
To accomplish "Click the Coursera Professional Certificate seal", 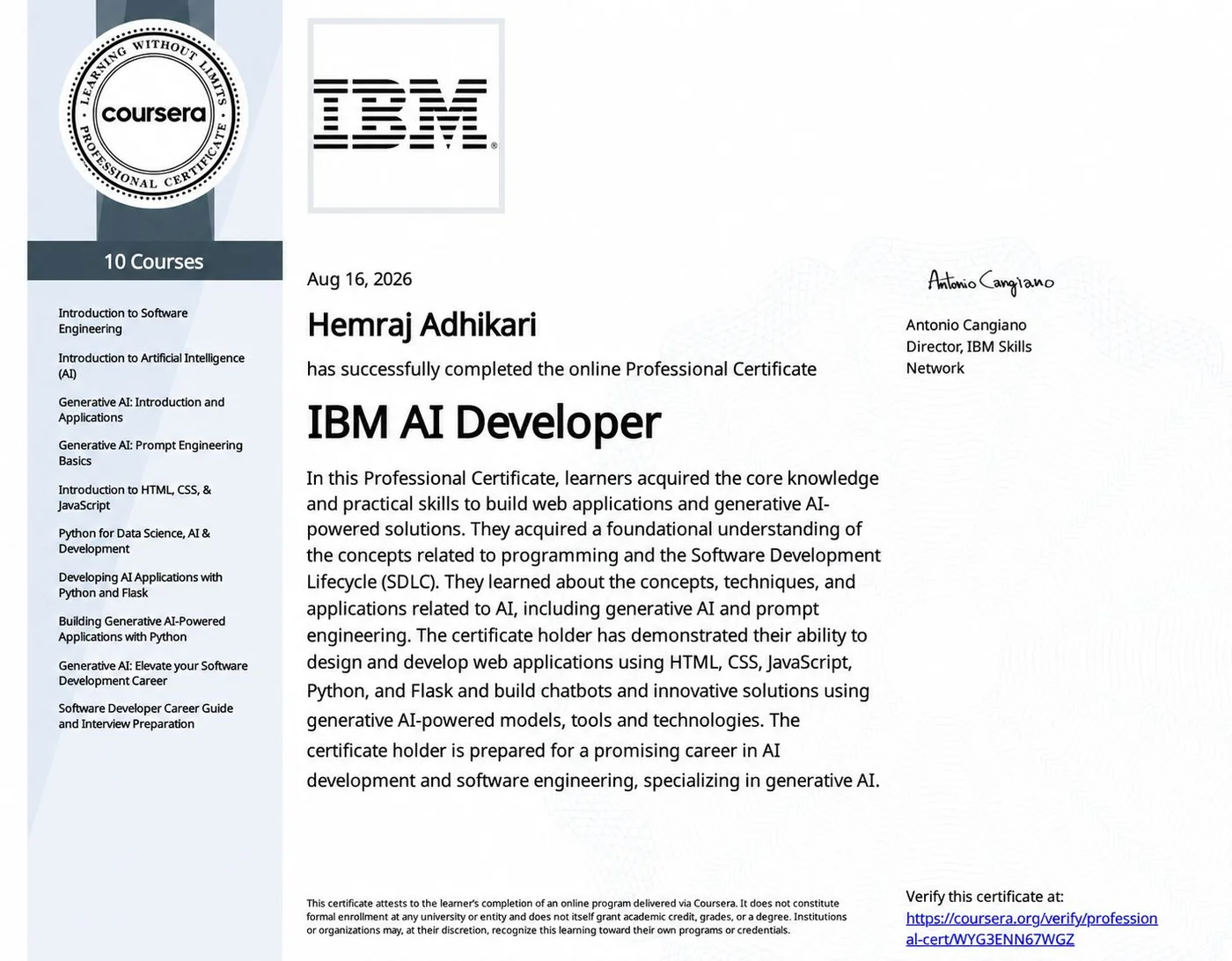I will point(154,114).
